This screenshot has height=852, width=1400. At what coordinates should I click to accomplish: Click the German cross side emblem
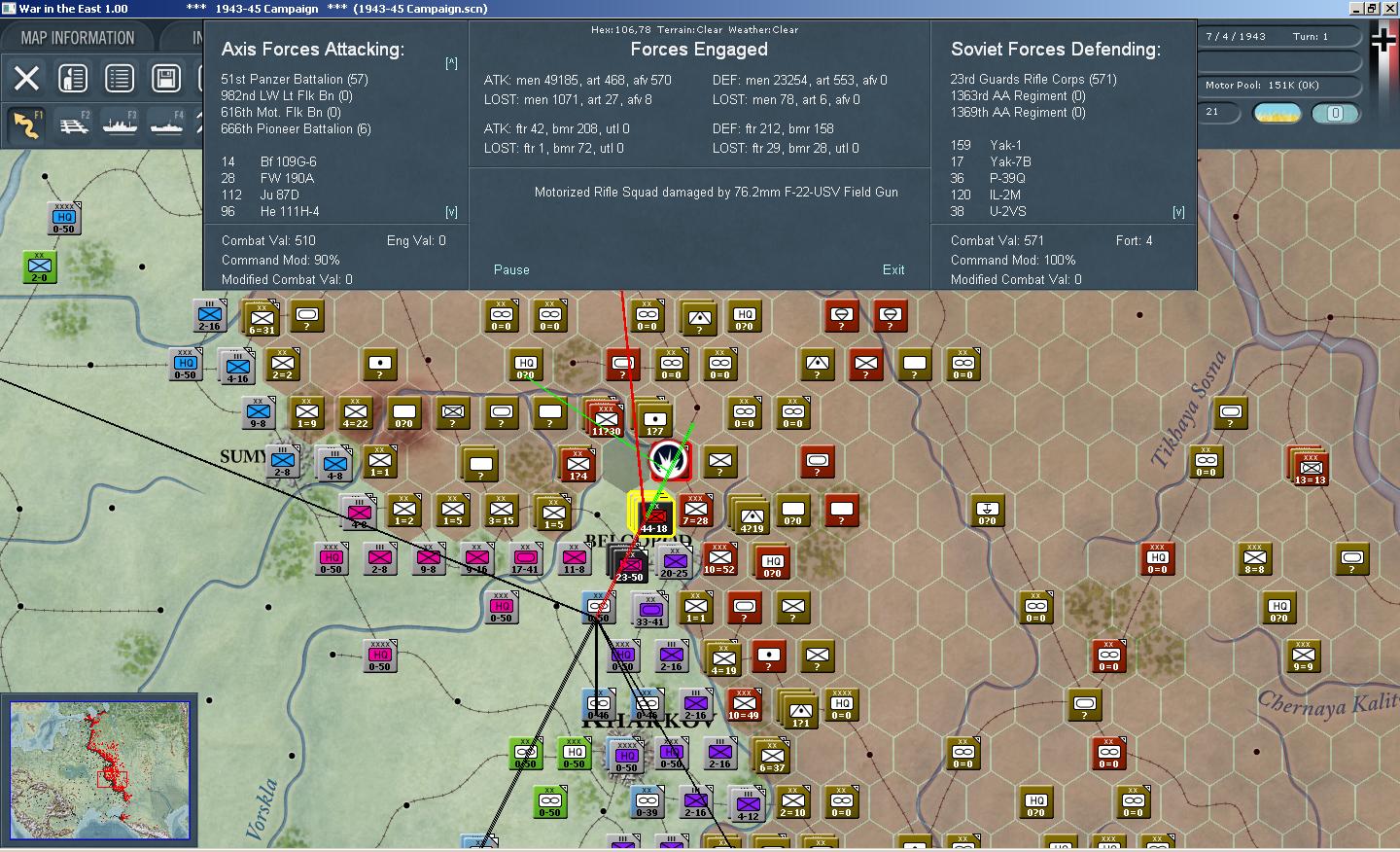(x=1383, y=41)
